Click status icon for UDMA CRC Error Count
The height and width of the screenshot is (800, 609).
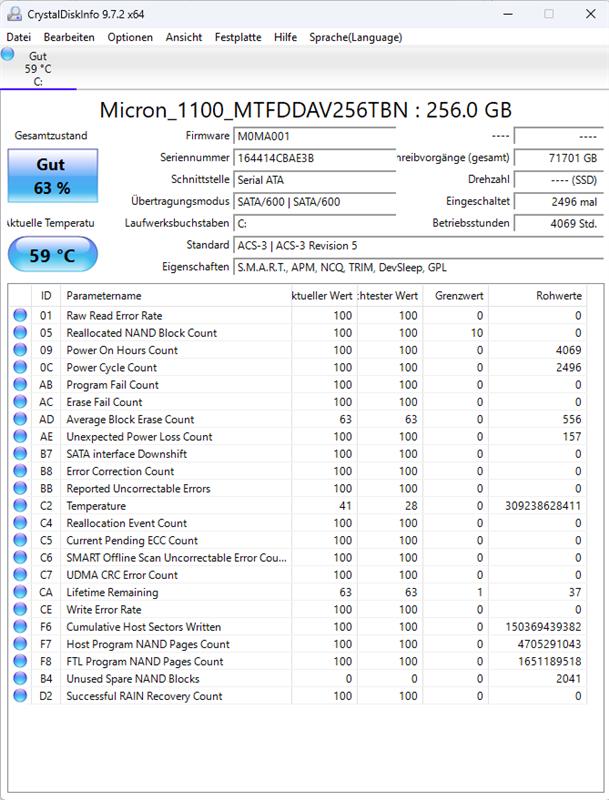[20, 575]
